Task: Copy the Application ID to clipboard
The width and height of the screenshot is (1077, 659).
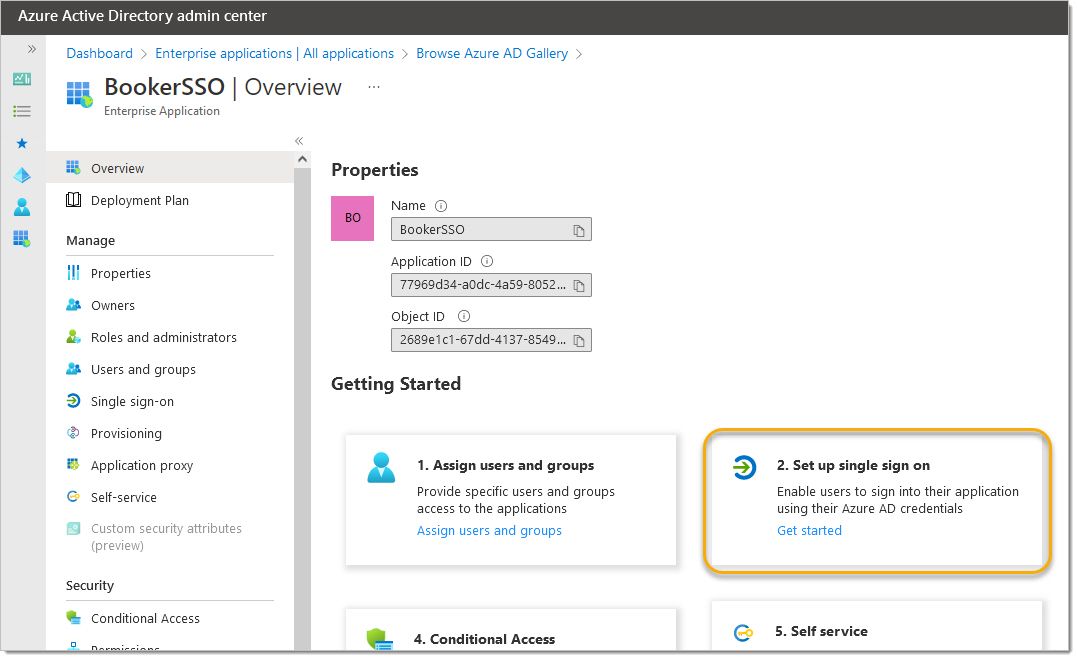Action: 578,286
